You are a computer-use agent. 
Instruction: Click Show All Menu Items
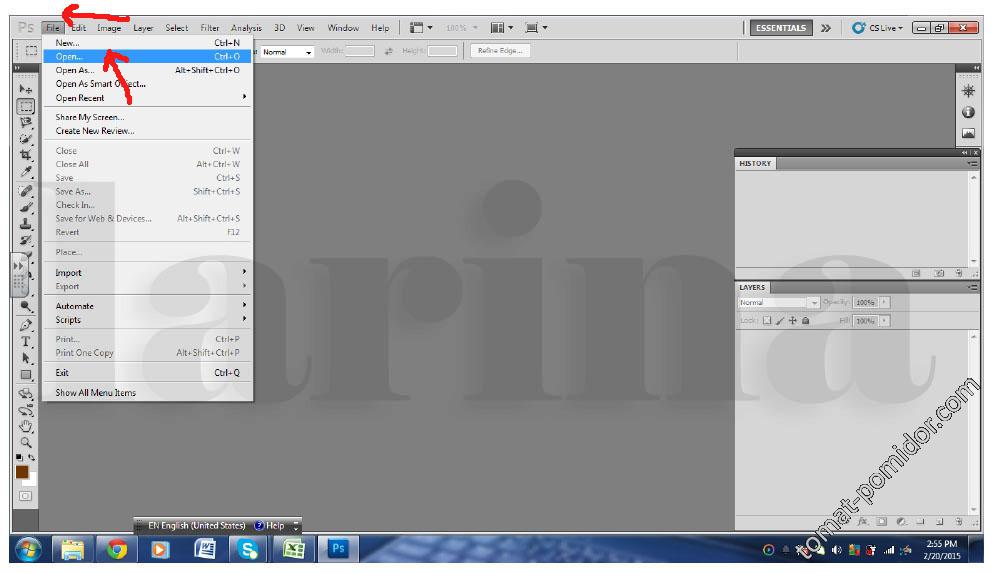(x=96, y=393)
